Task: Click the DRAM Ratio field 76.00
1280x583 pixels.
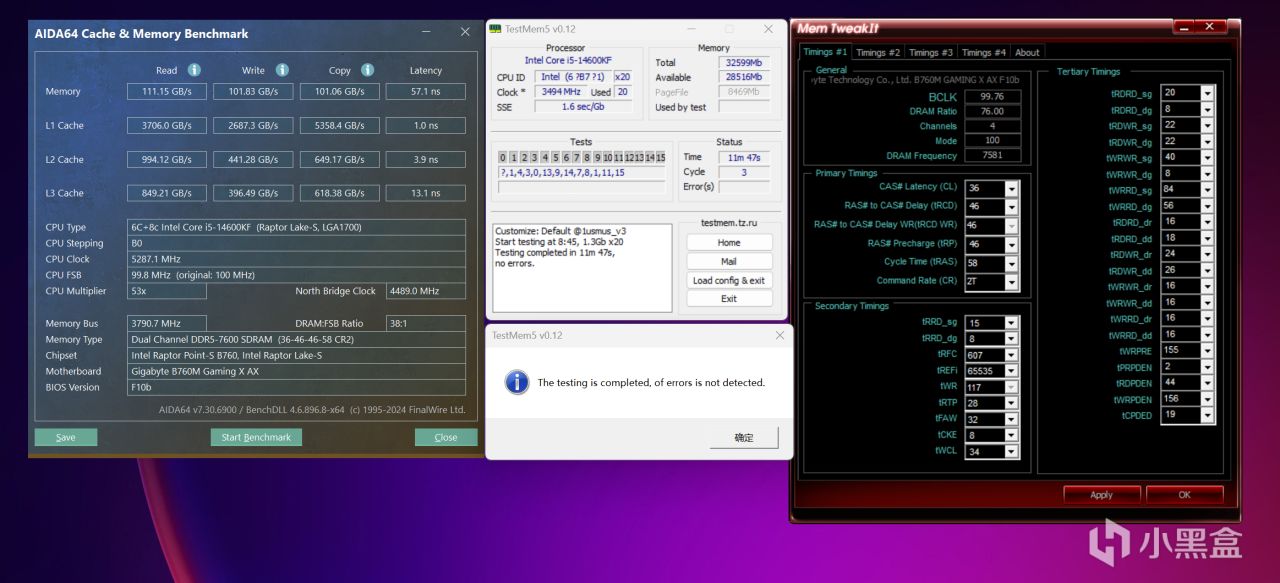Action: coord(992,112)
